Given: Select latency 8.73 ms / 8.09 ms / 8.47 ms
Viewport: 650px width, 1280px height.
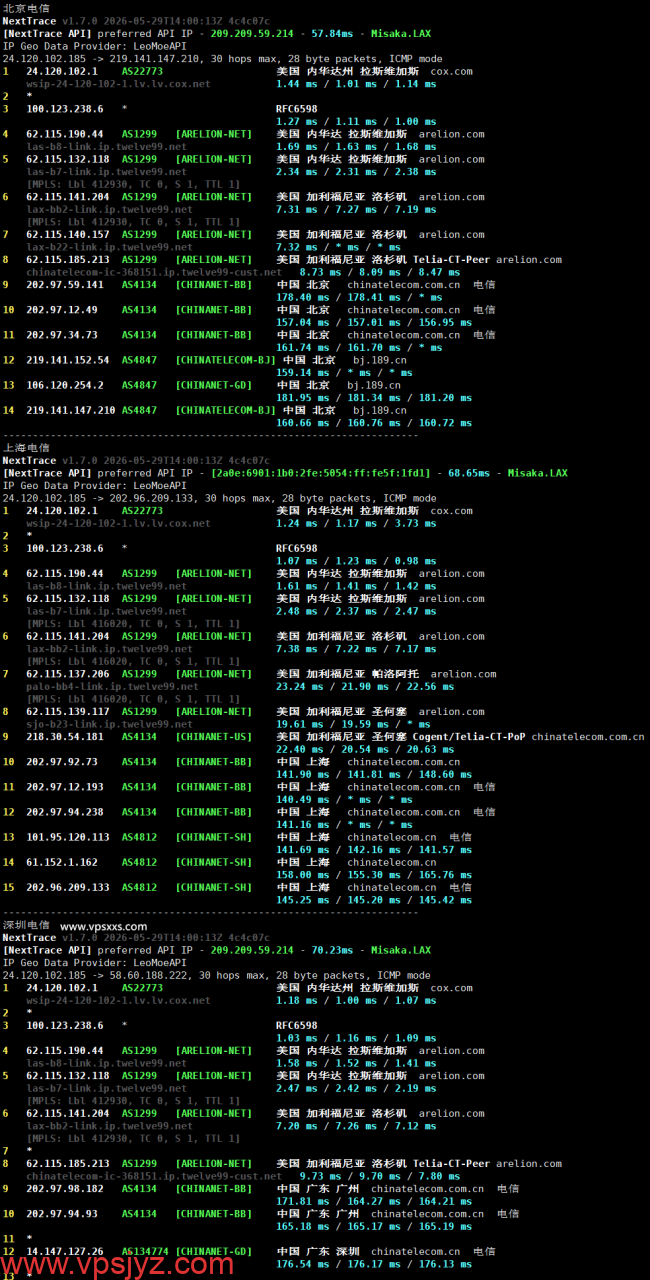Looking at the screenshot, I should coord(379,272).
